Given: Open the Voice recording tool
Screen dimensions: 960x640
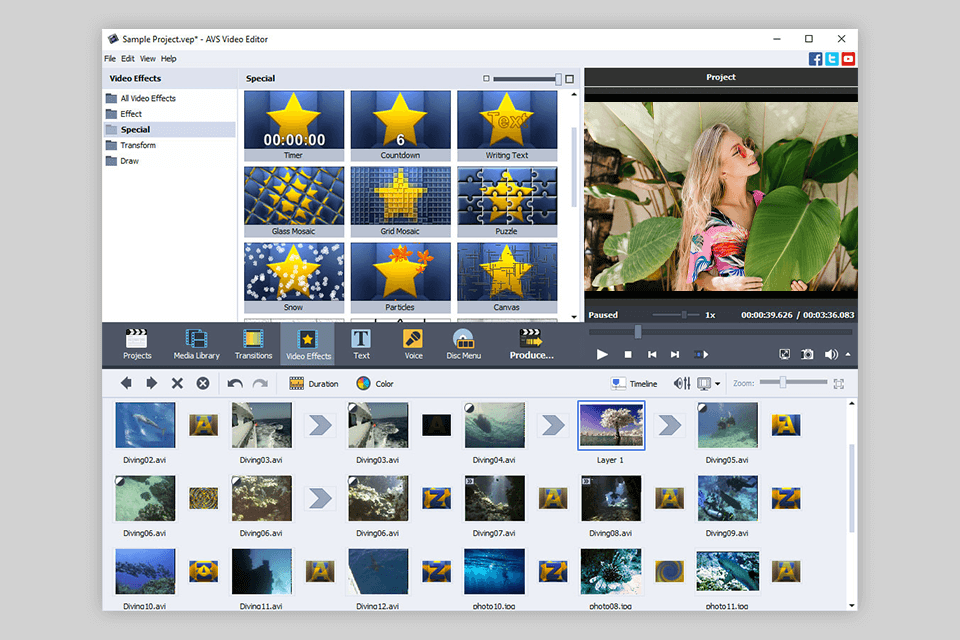Looking at the screenshot, I should (412, 344).
